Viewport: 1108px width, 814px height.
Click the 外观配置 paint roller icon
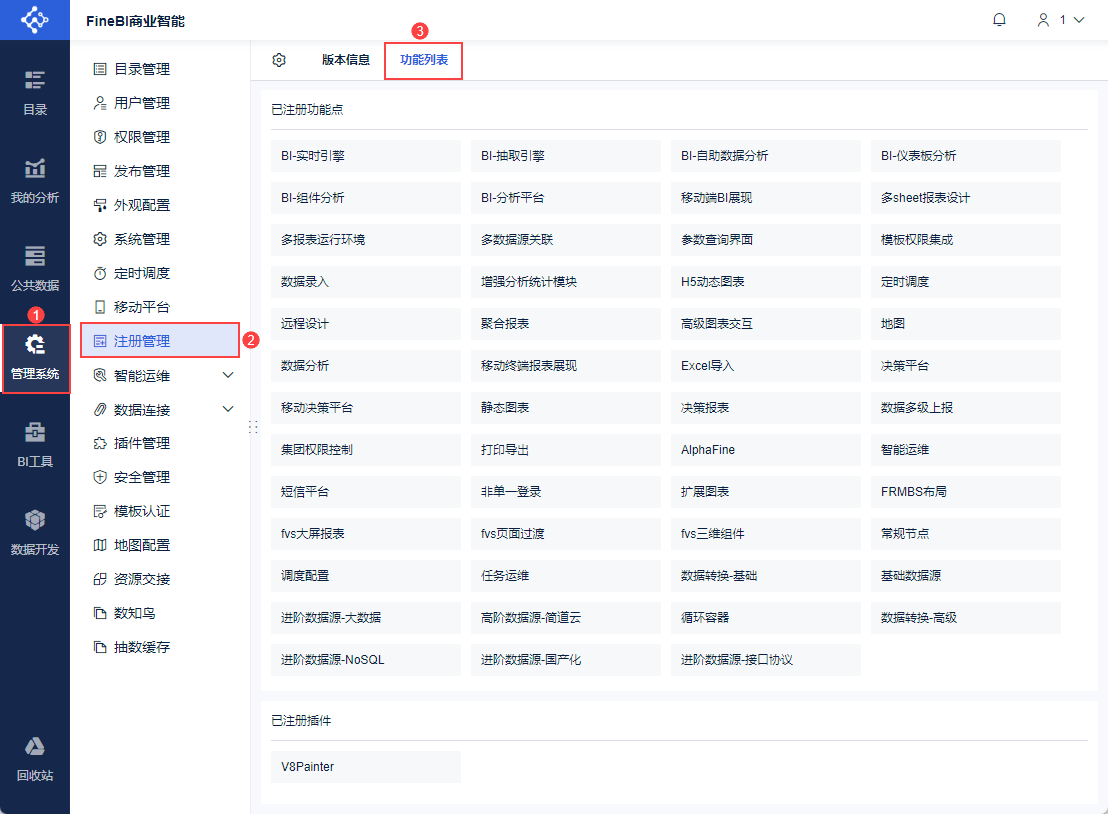coord(100,205)
